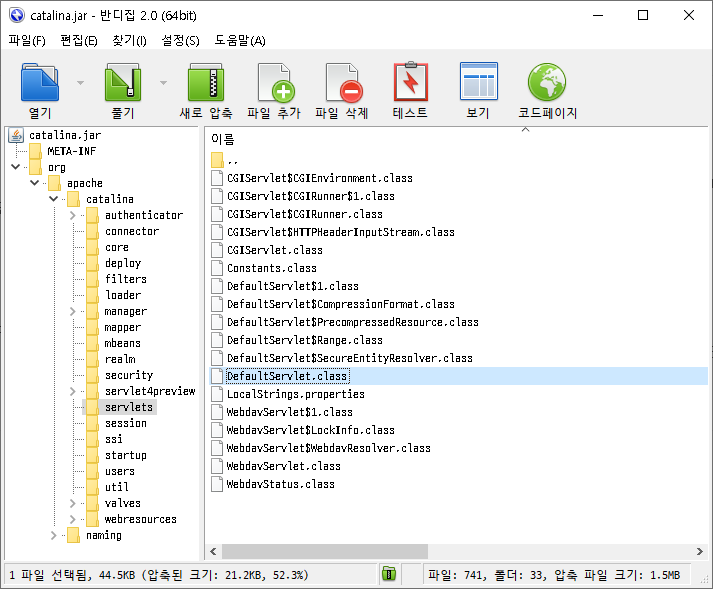Click the META-INF folder icon in tree
Image resolution: width=713 pixels, height=589 pixels.
click(x=35, y=151)
